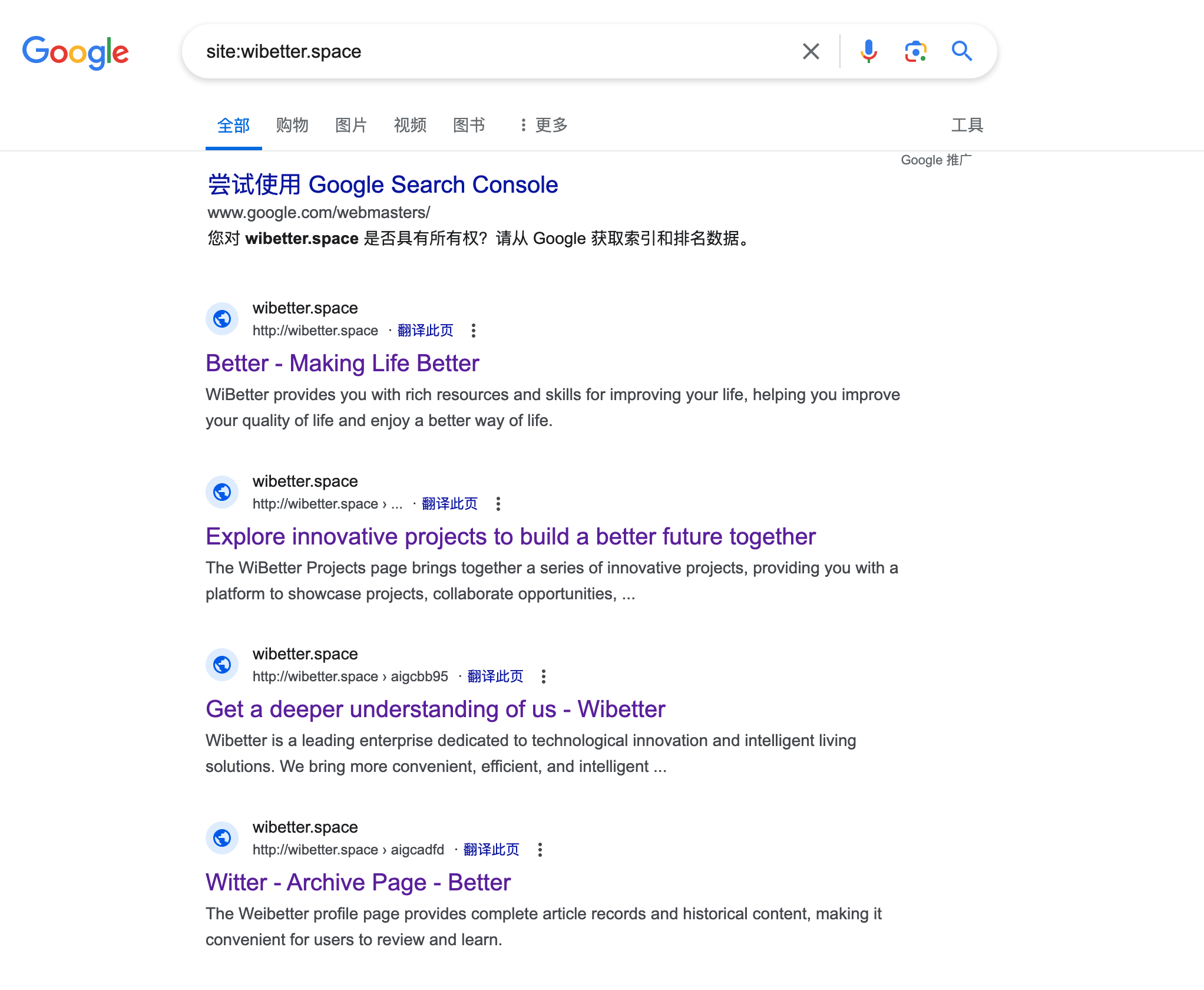
Task: Click the snippet starting 'WiBetter provides you with rich resources'
Action: [553, 407]
